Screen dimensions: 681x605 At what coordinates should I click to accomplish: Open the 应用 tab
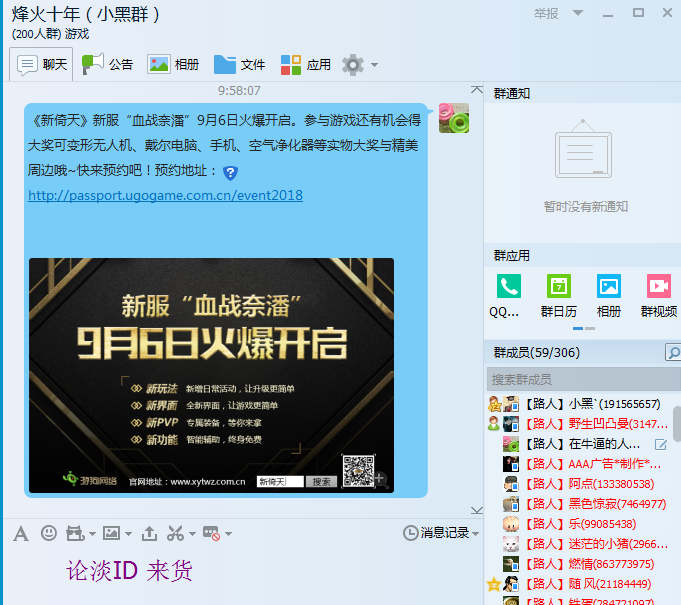(x=306, y=65)
